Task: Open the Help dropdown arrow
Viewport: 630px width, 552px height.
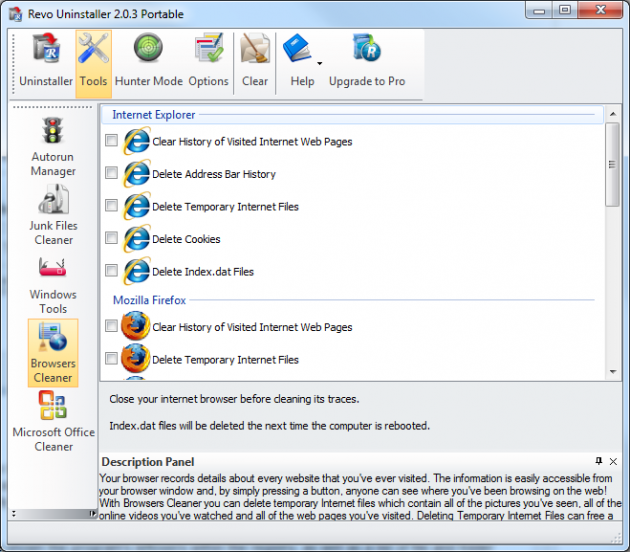Action: pos(319,63)
